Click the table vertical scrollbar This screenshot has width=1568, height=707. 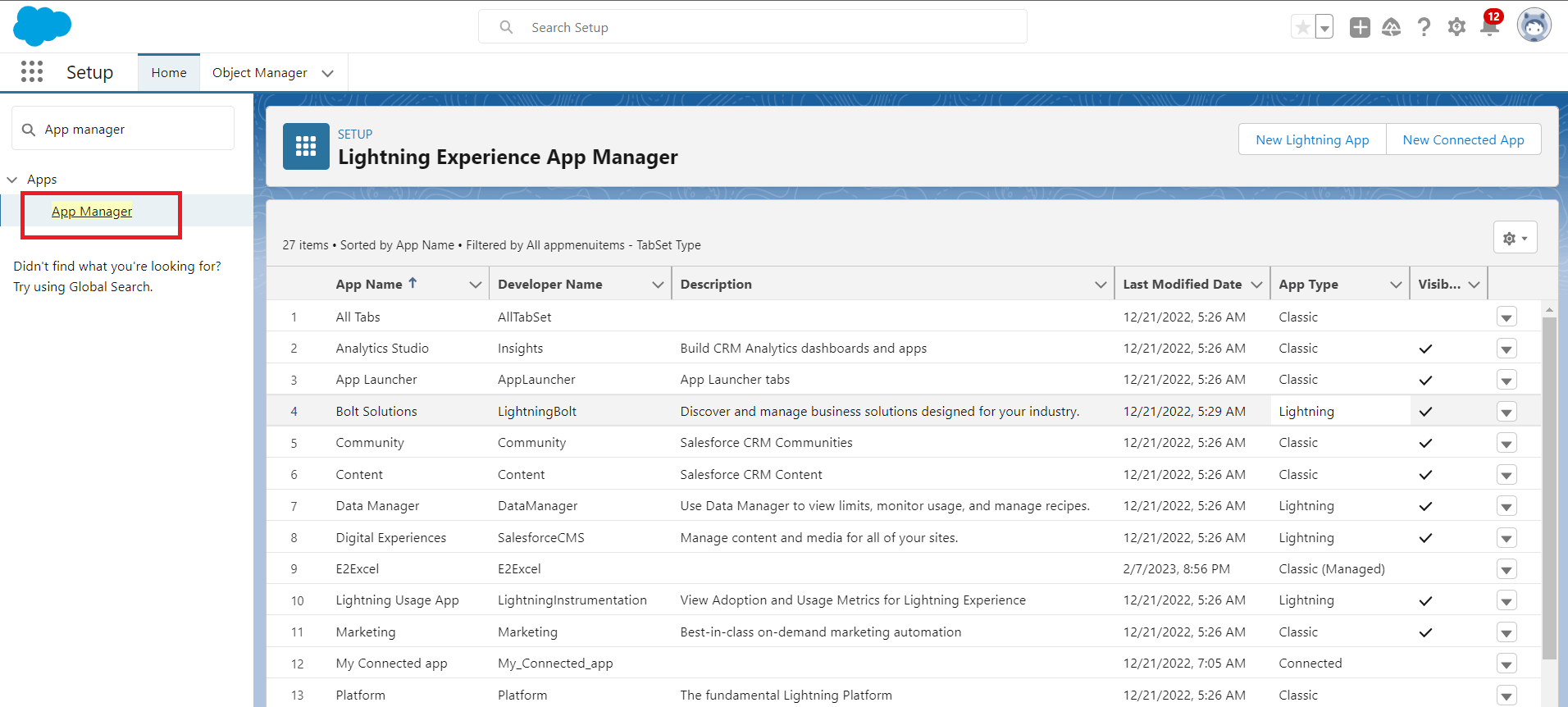1549,488
